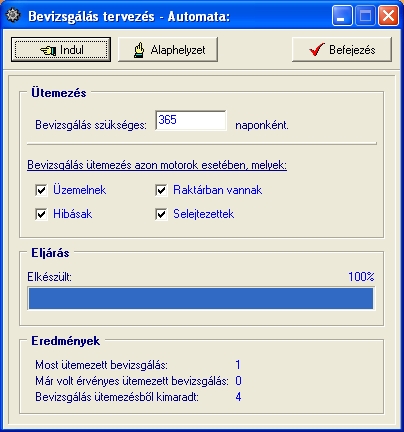The height and width of the screenshot is (432, 404).
Task: Click the Üzemelnek label text
Action: point(80,190)
